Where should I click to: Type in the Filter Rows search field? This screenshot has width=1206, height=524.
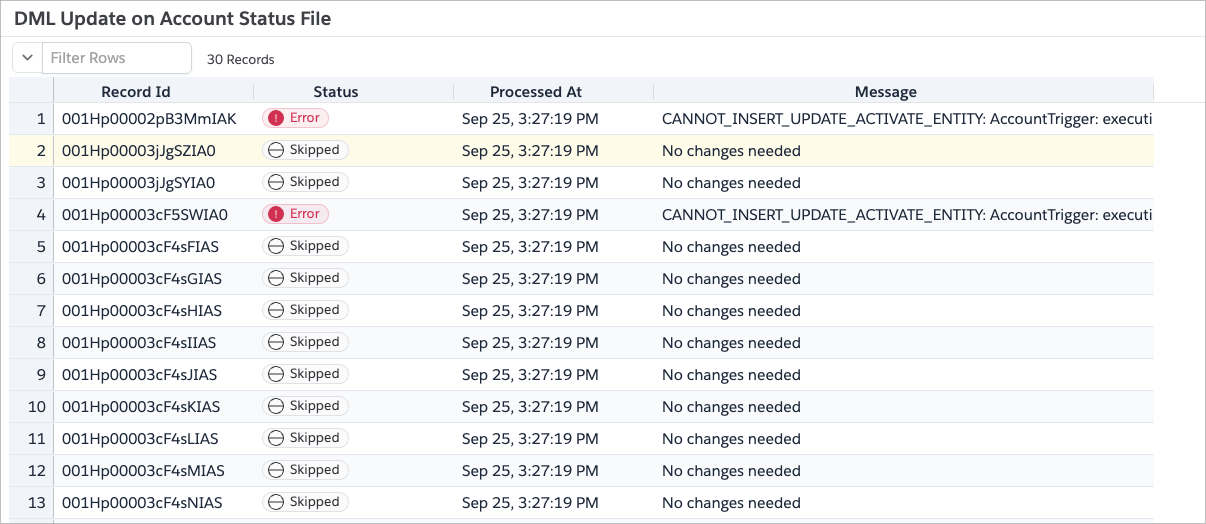pos(116,58)
